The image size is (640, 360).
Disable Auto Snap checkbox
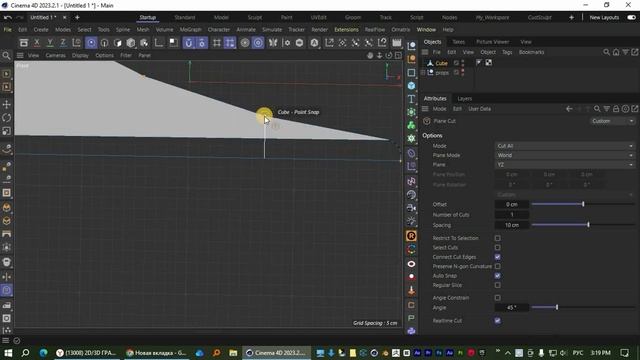(x=498, y=276)
